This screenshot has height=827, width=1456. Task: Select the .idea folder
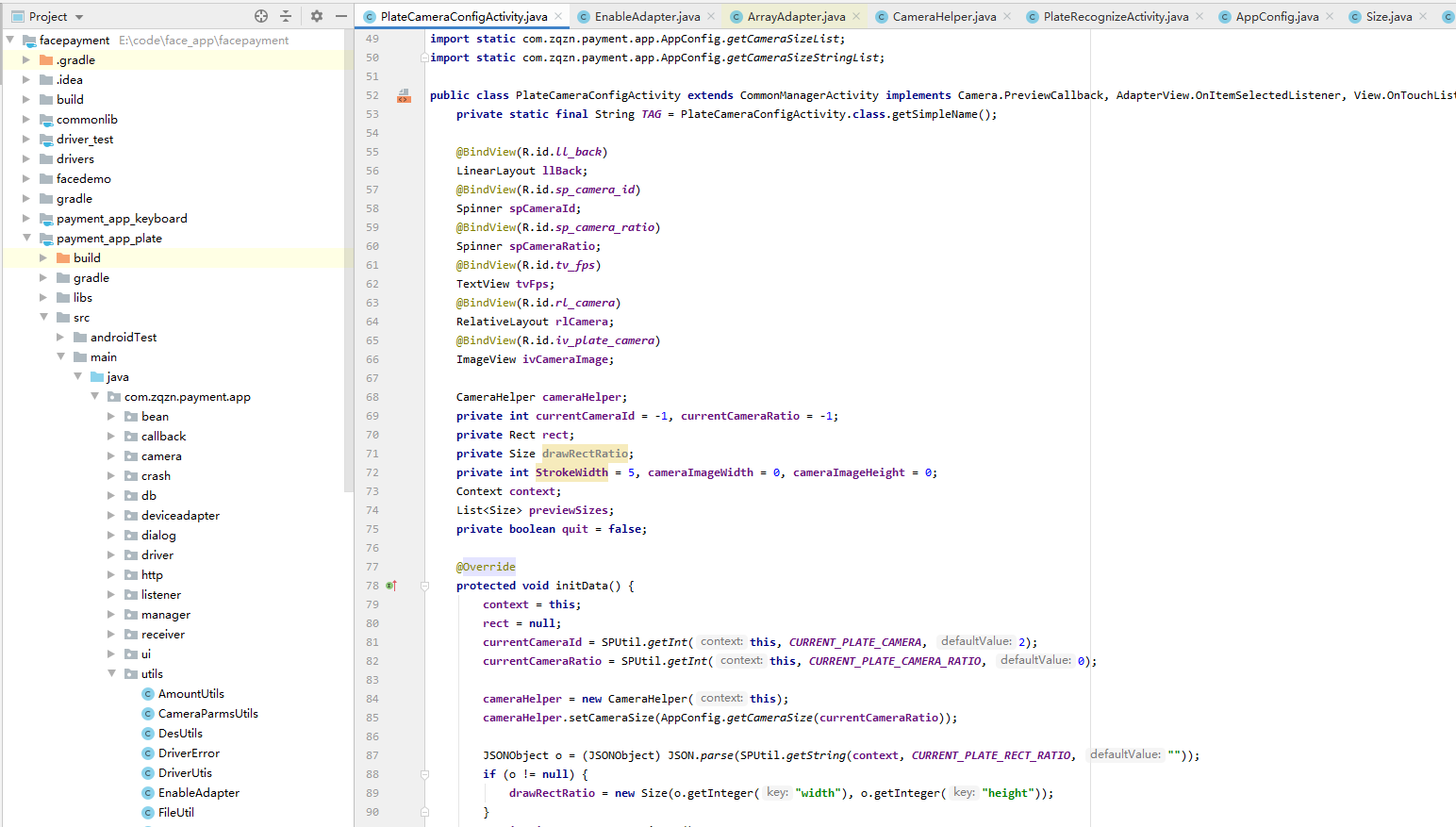(x=69, y=79)
